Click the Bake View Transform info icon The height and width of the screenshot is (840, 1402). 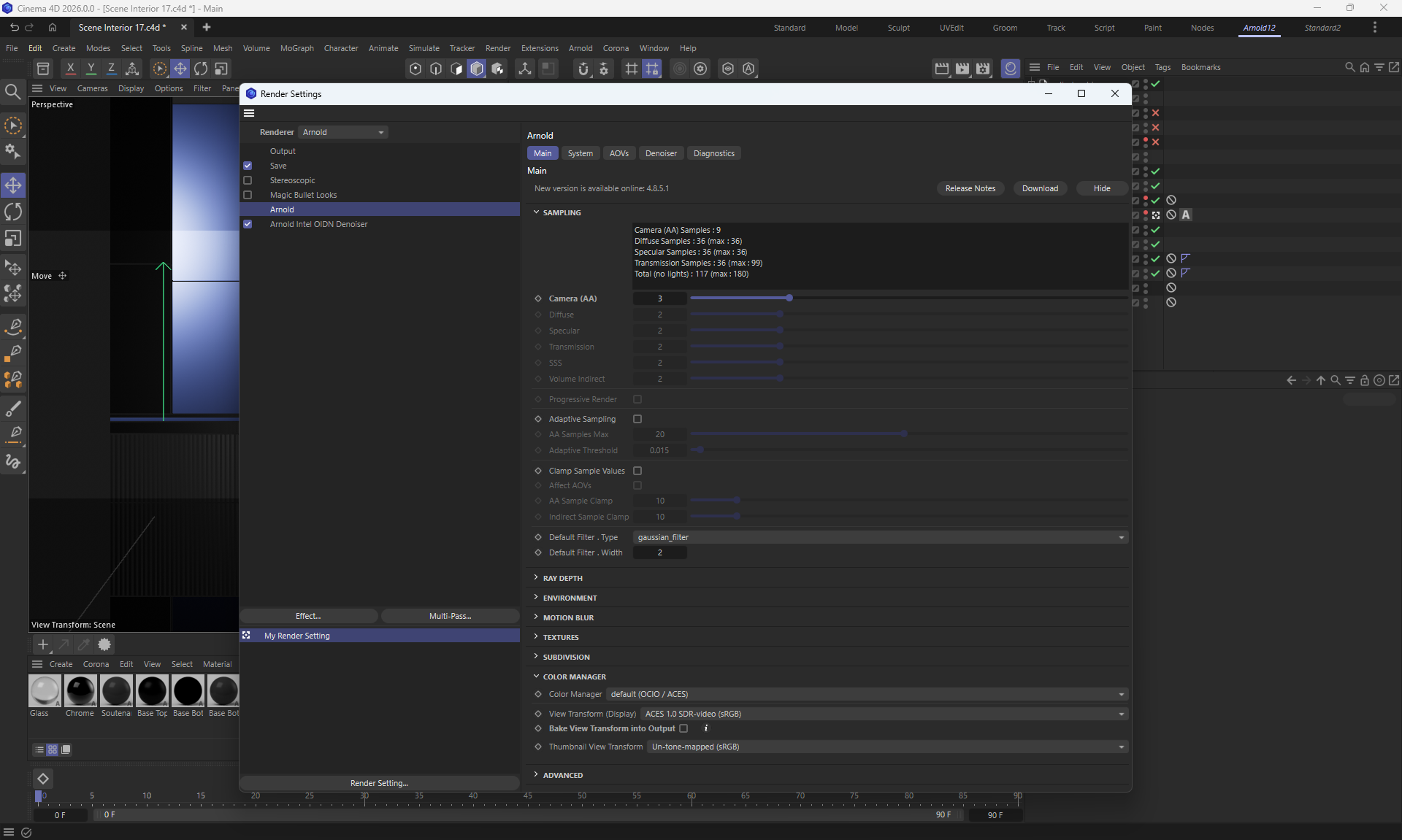705,728
